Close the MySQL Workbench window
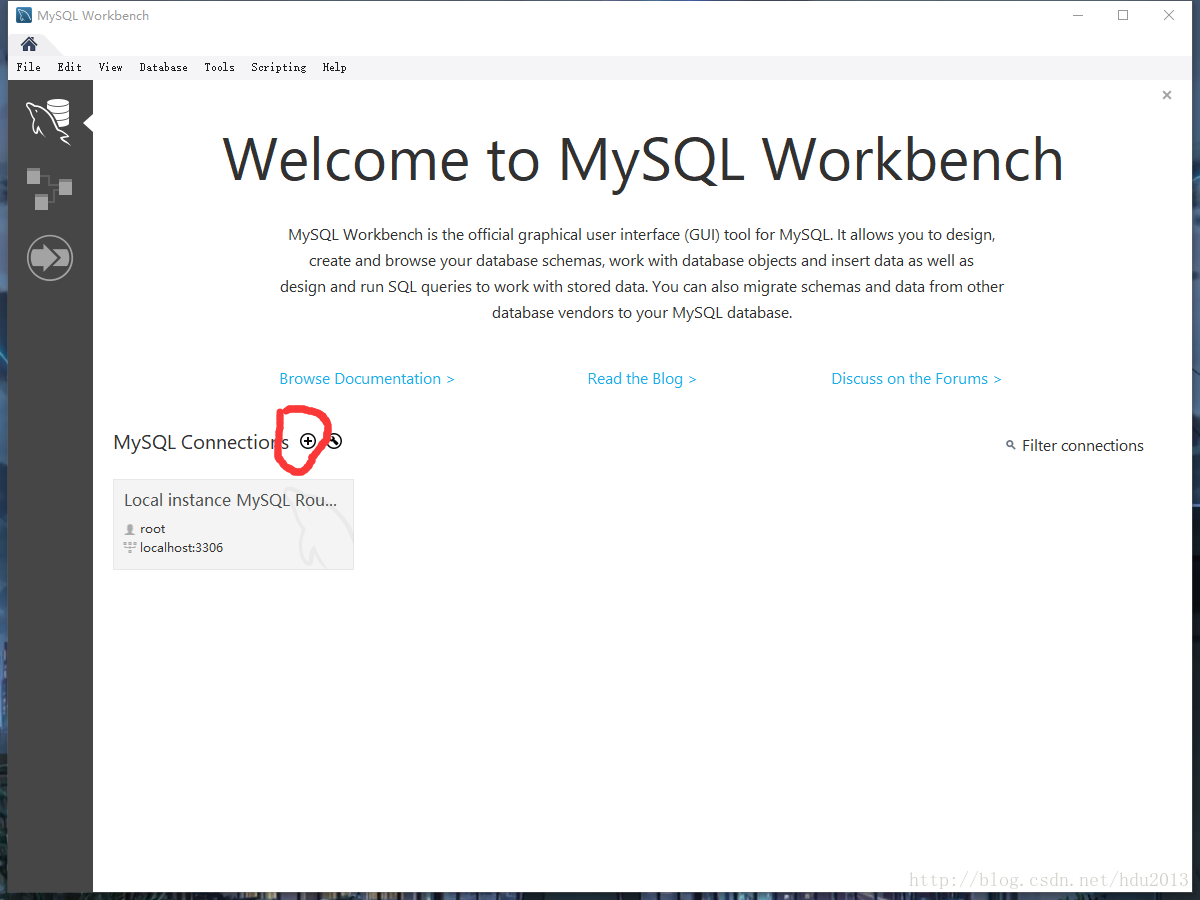 tap(1169, 15)
